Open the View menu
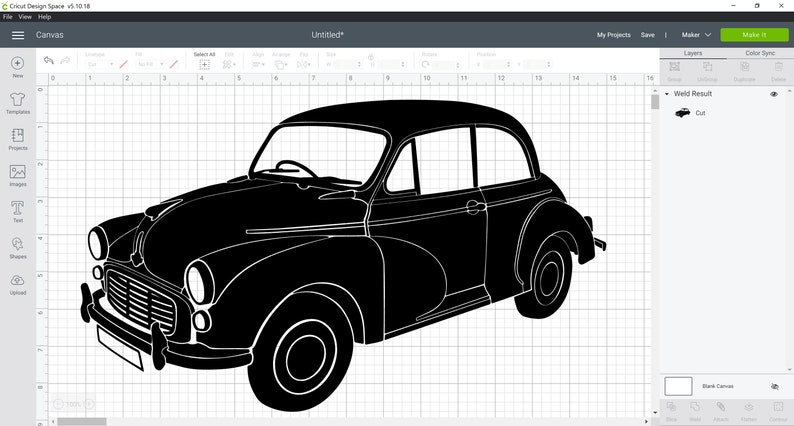The image size is (794, 426). tap(25, 17)
